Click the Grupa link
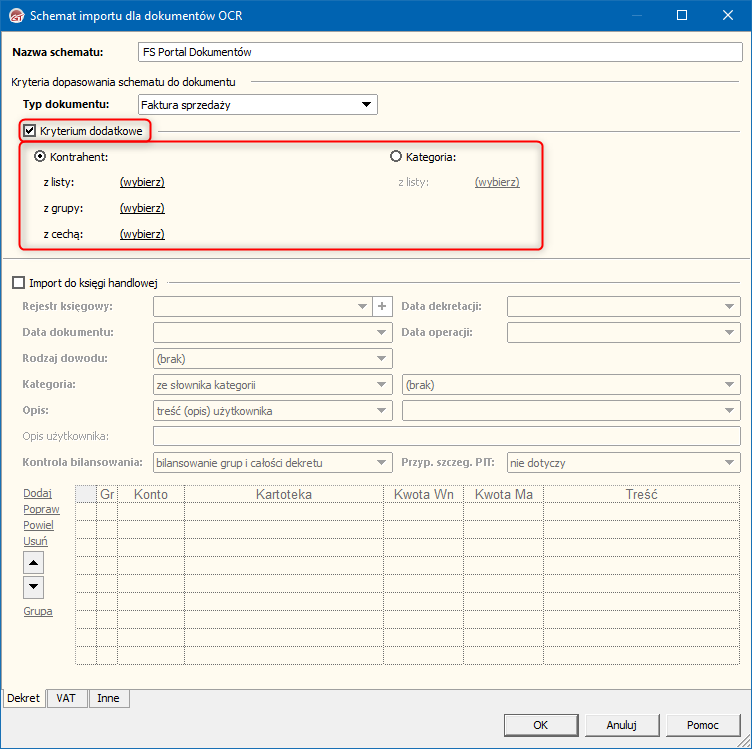This screenshot has height=749, width=752. (x=38, y=611)
